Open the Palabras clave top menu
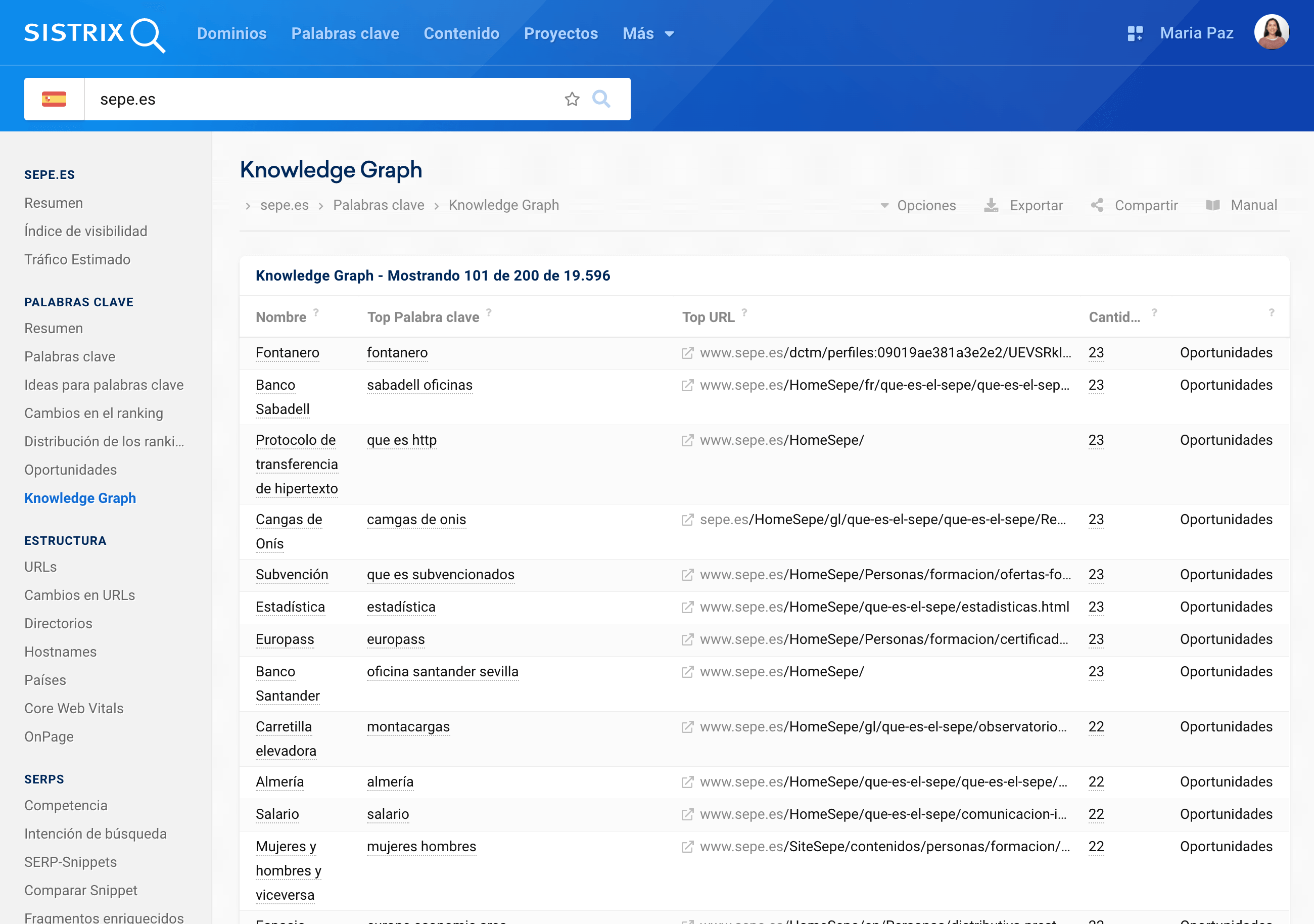Screen dimensions: 1314x924 [x=345, y=33]
